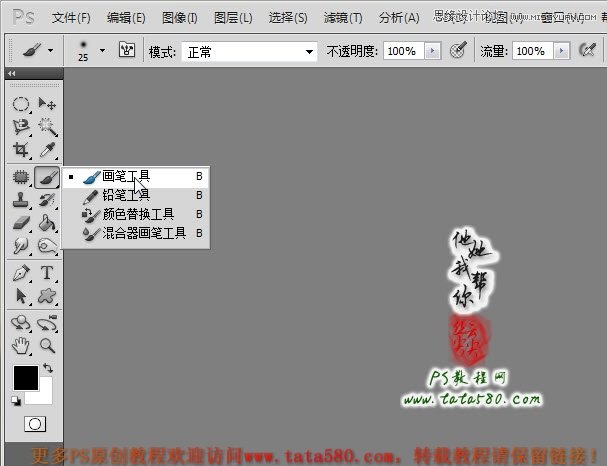Click the flow 100% input field

click(x=533, y=51)
